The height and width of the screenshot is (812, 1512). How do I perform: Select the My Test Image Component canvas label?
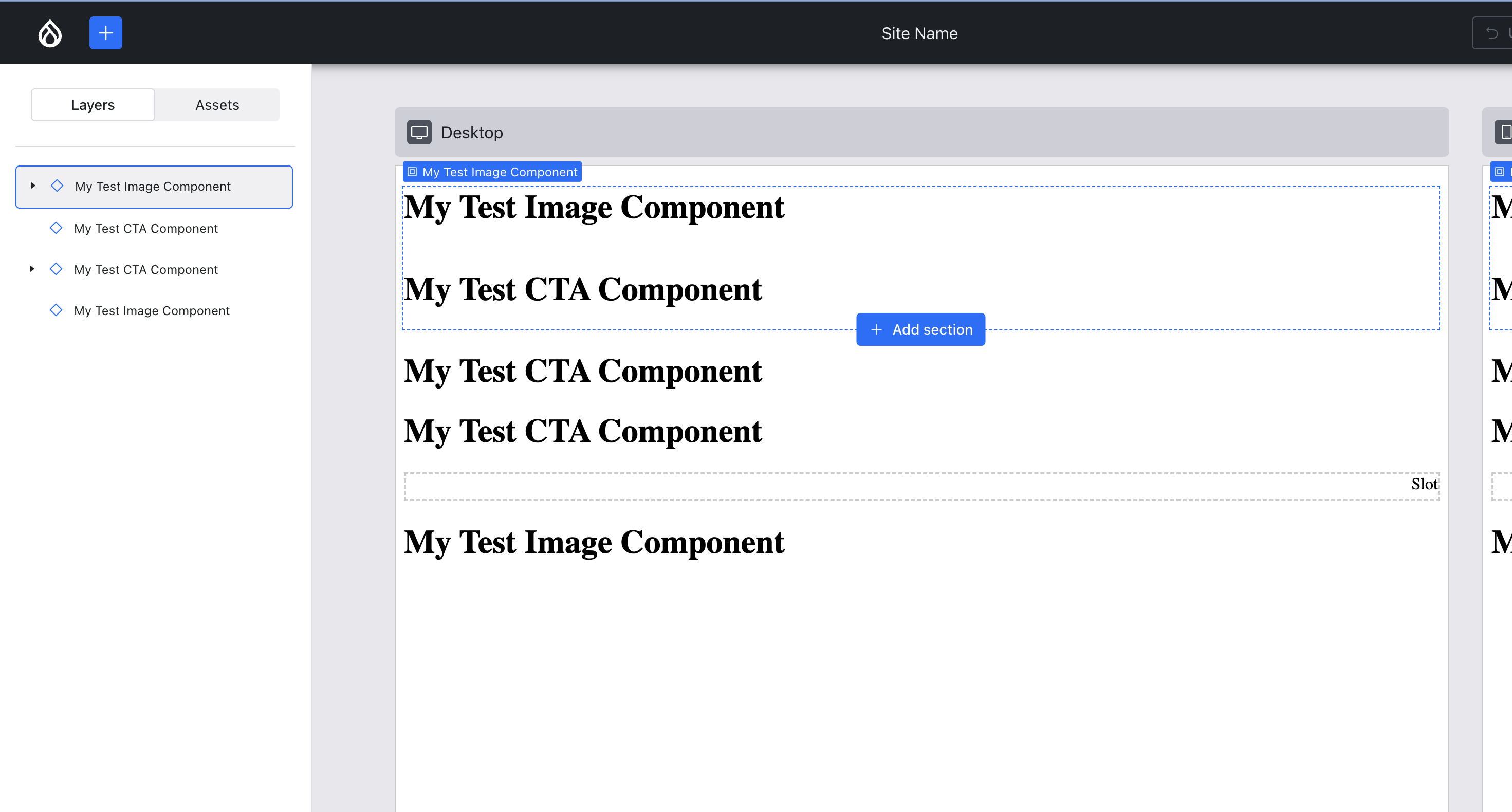[499, 172]
